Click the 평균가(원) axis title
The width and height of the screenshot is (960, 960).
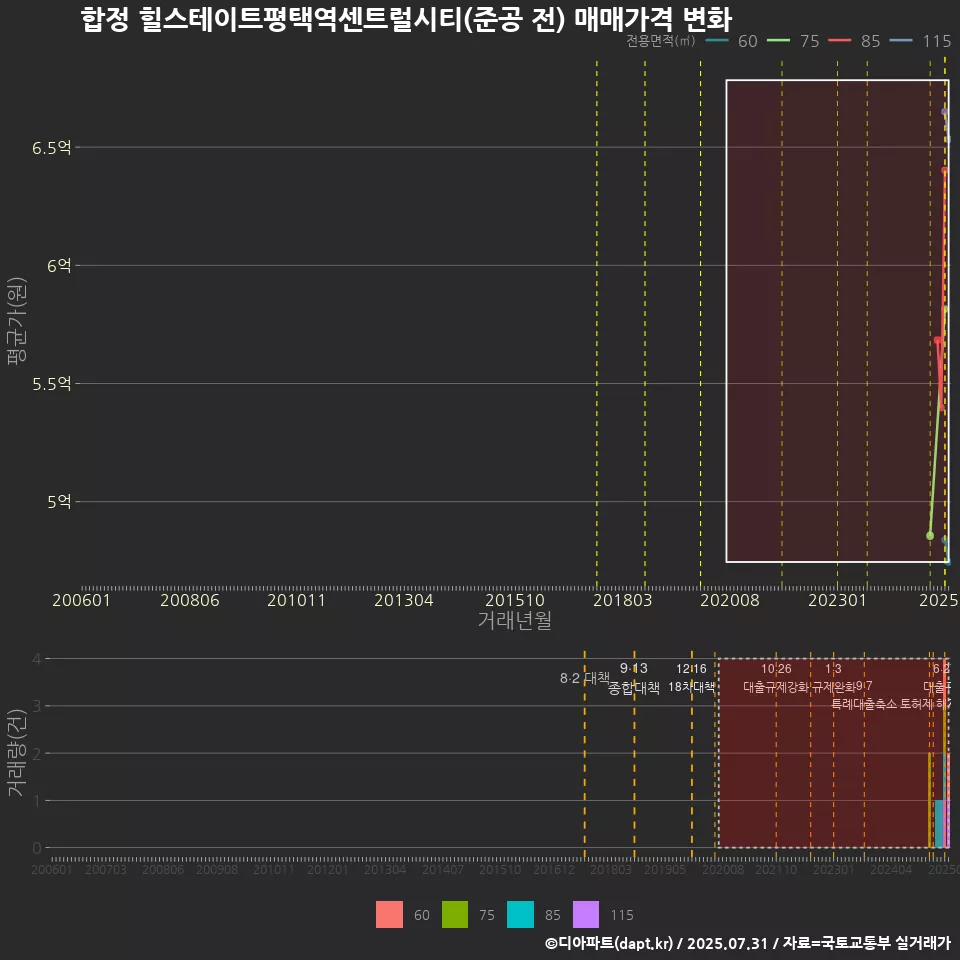point(17,321)
